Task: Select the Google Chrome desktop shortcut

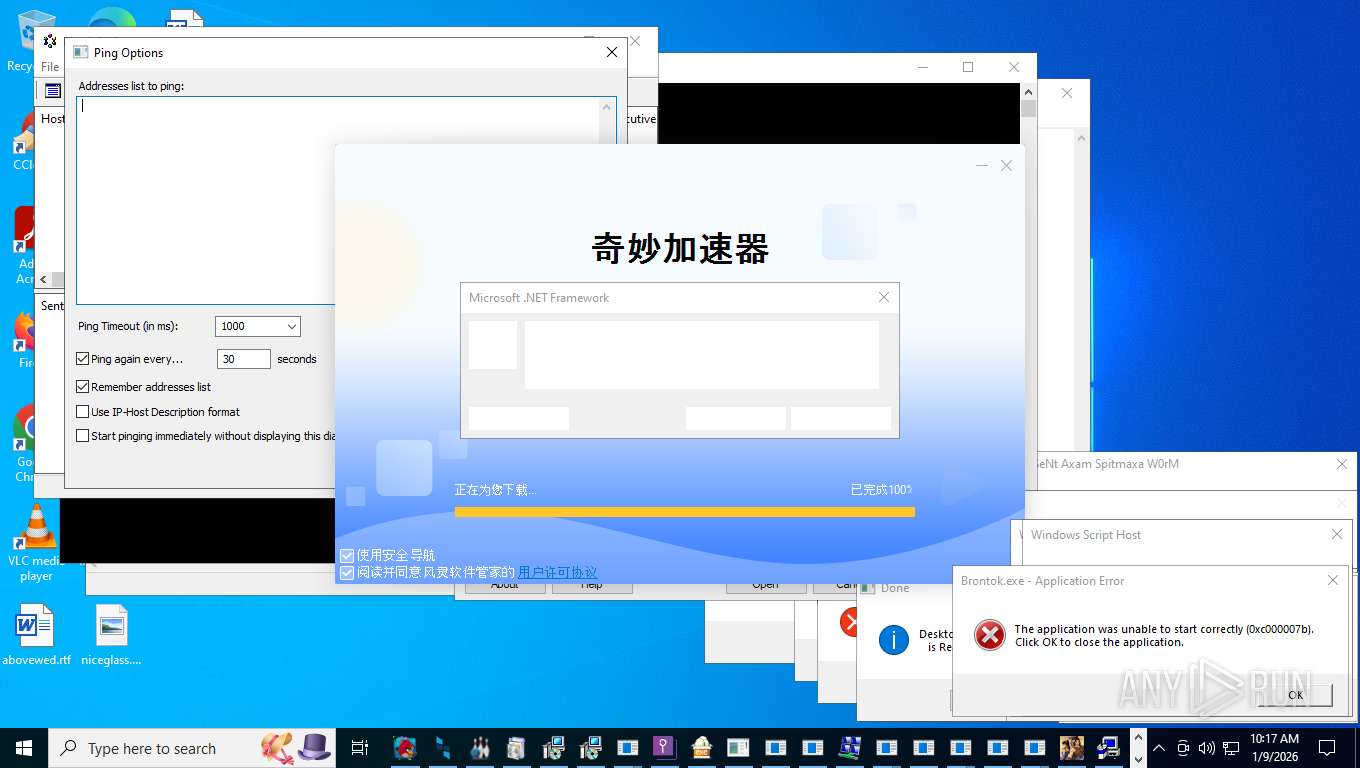Action: tap(24, 443)
